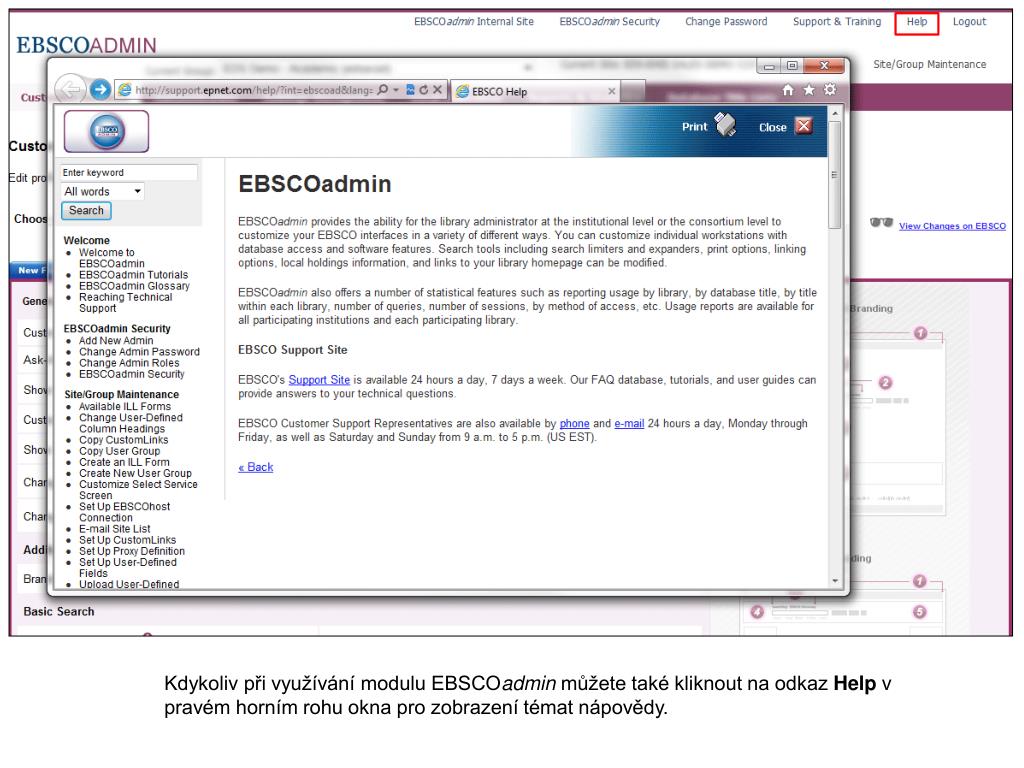1024x768 pixels.
Task: Open Available ILL Forms topic
Action: pos(125,406)
